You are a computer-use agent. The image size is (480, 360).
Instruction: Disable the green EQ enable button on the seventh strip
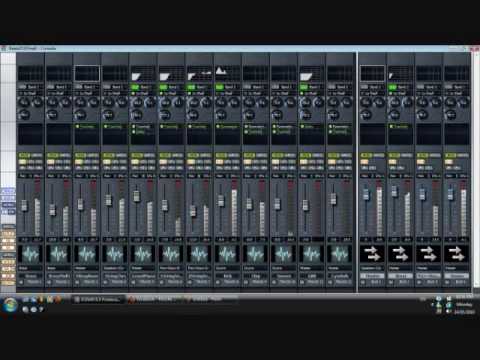[191, 87]
